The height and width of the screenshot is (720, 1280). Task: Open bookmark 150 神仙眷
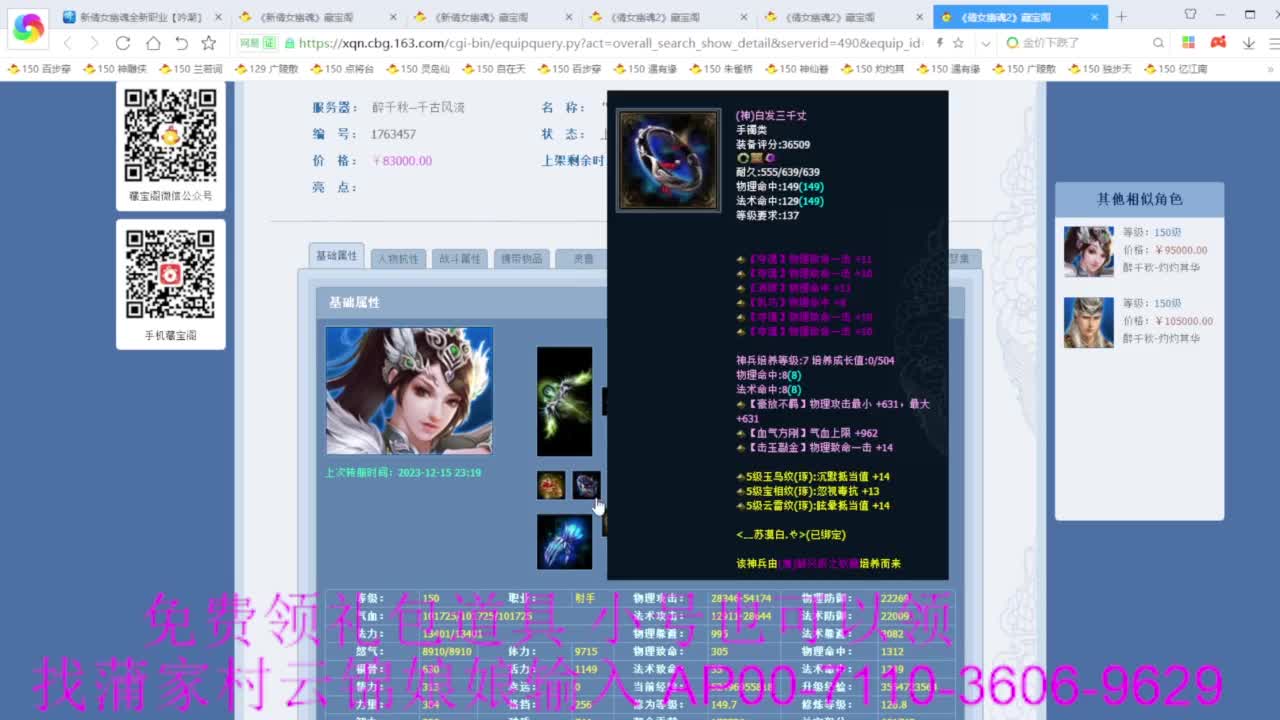796,69
